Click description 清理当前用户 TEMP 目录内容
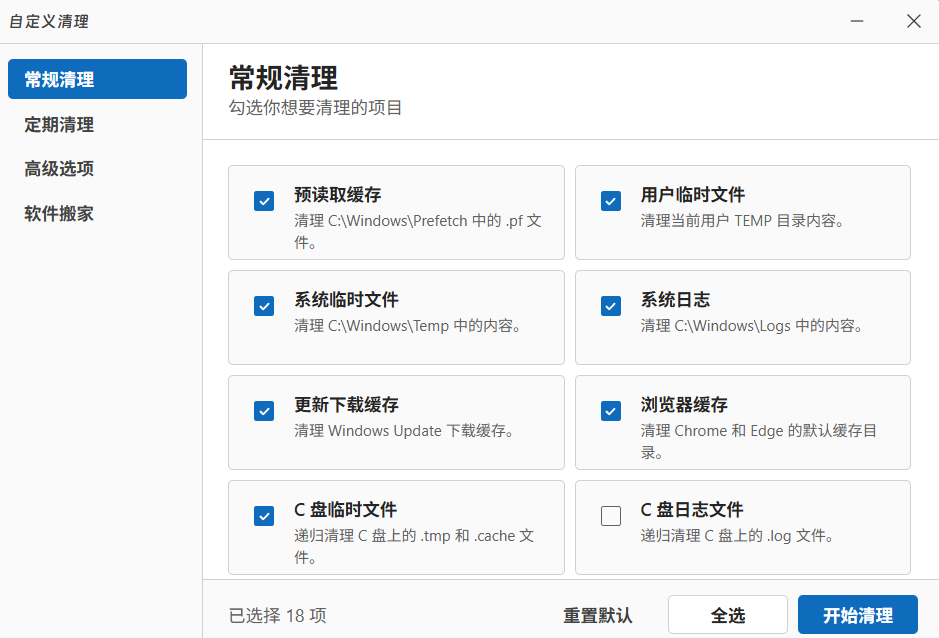This screenshot has width=939, height=638. [743, 221]
